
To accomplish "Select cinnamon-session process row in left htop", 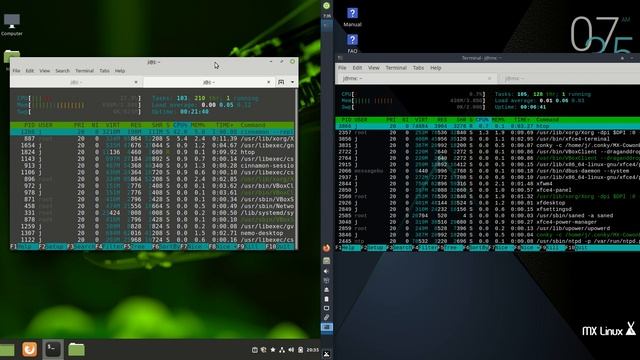I will [x=152, y=166].
